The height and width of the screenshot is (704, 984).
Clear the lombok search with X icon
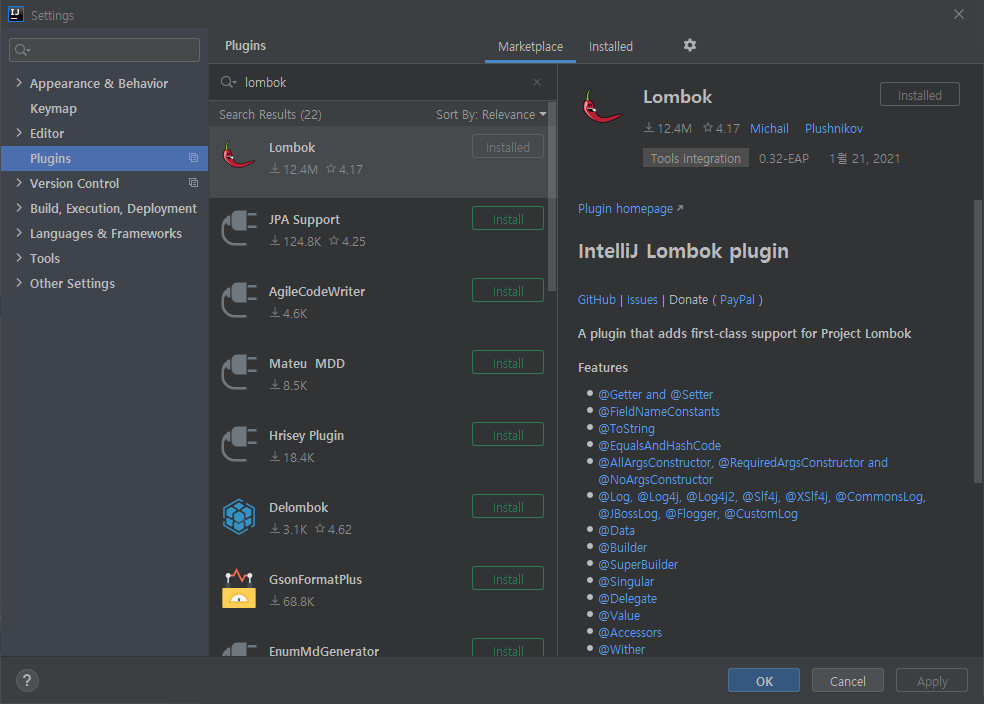coord(537,82)
